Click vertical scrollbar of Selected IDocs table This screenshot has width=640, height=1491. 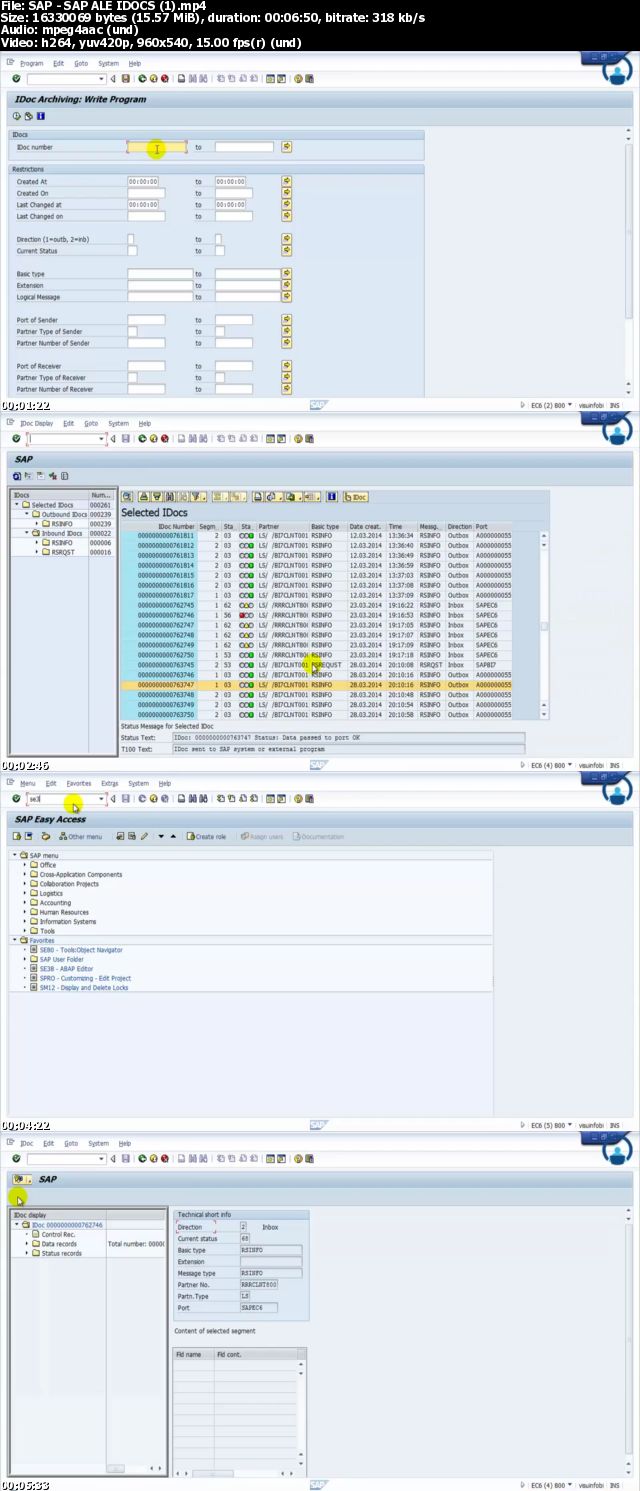544,625
